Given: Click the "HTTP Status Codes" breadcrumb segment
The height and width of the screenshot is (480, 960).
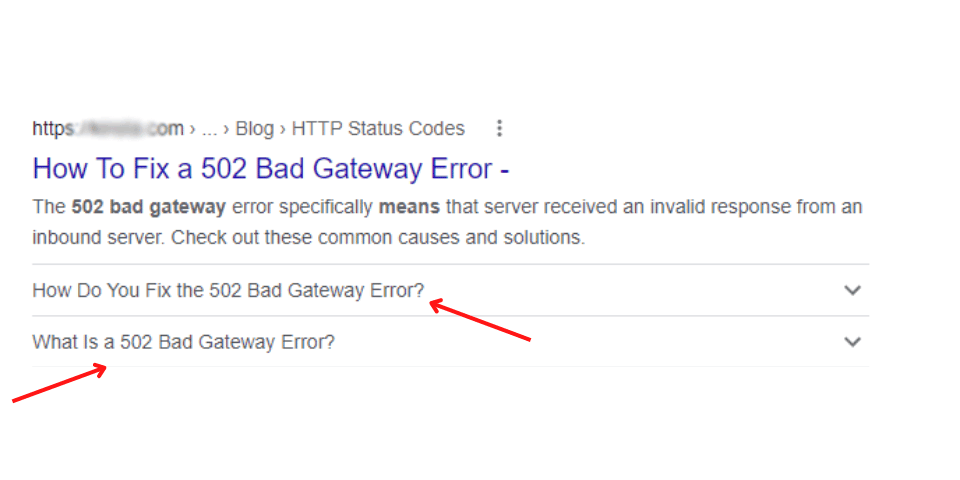Looking at the screenshot, I should click(378, 129).
